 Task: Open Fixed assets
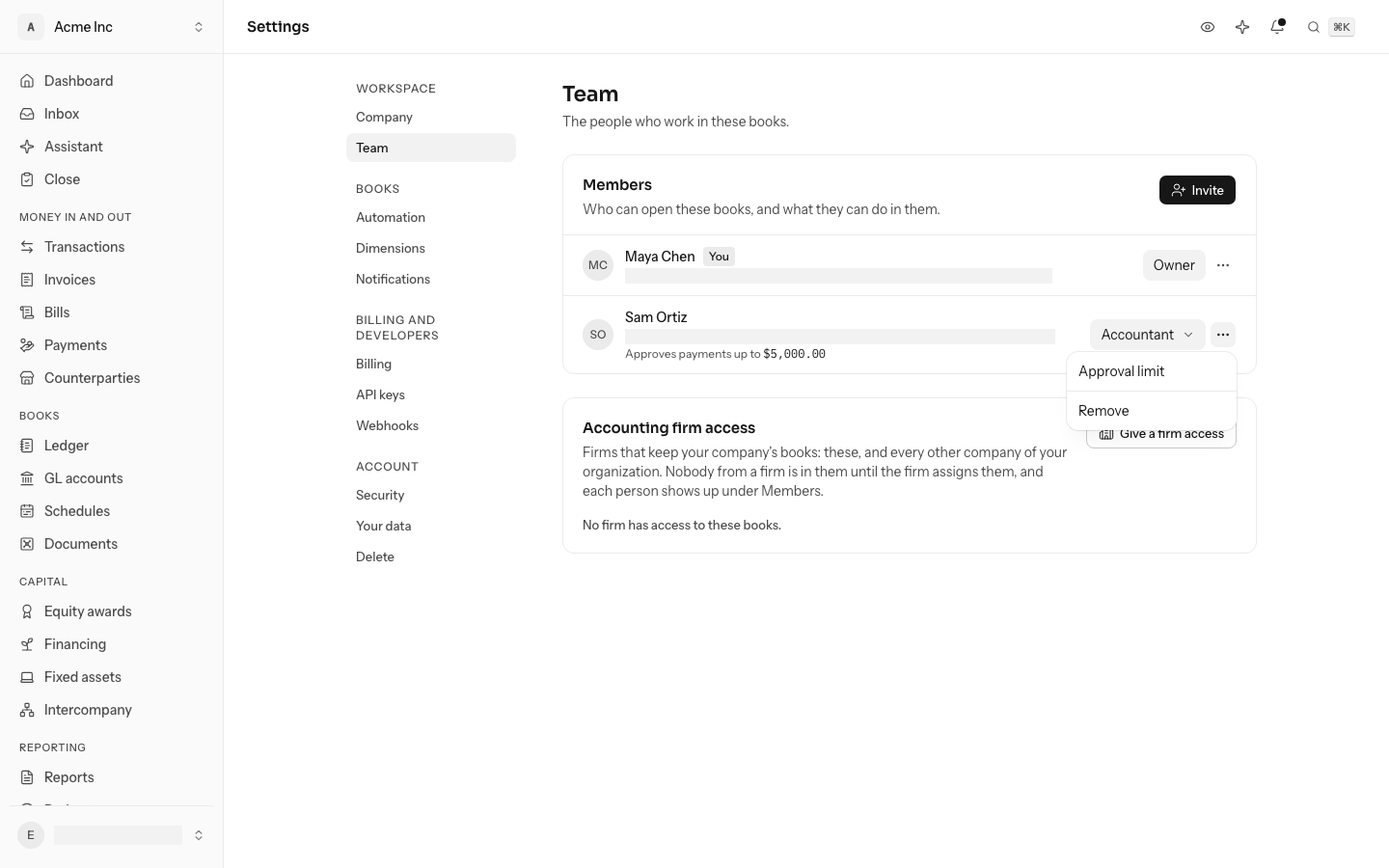click(x=111, y=677)
